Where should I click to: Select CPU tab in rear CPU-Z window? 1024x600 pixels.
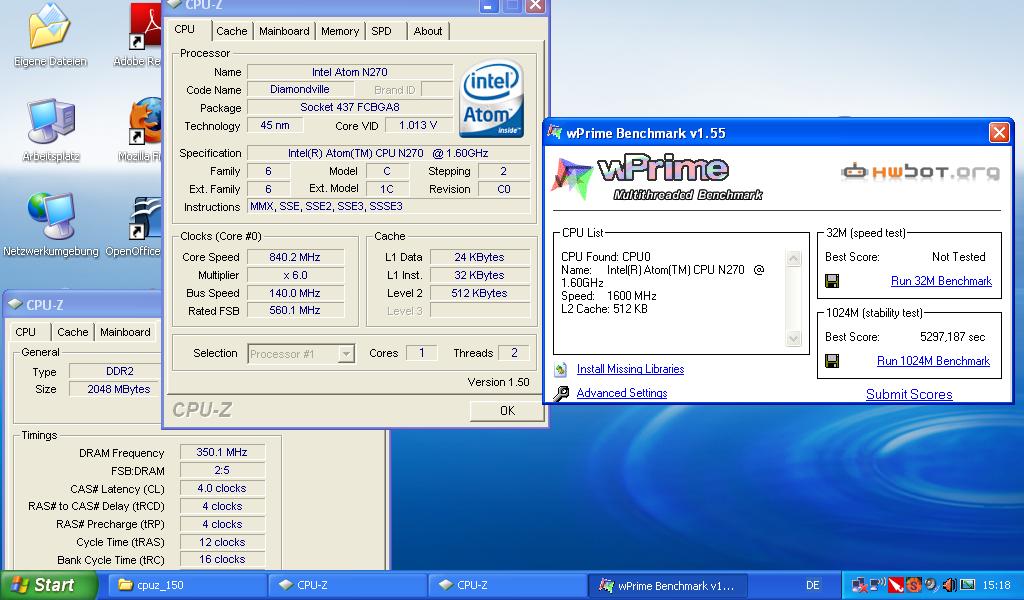pyautogui.click(x=25, y=332)
